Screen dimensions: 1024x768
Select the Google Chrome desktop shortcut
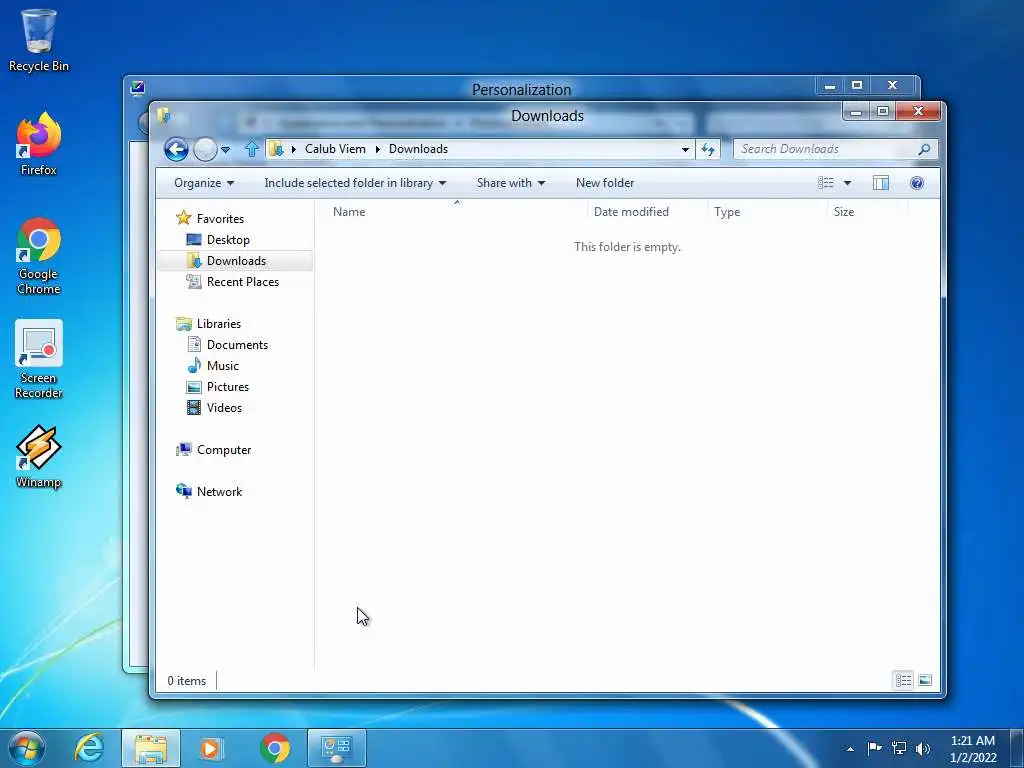(x=39, y=256)
